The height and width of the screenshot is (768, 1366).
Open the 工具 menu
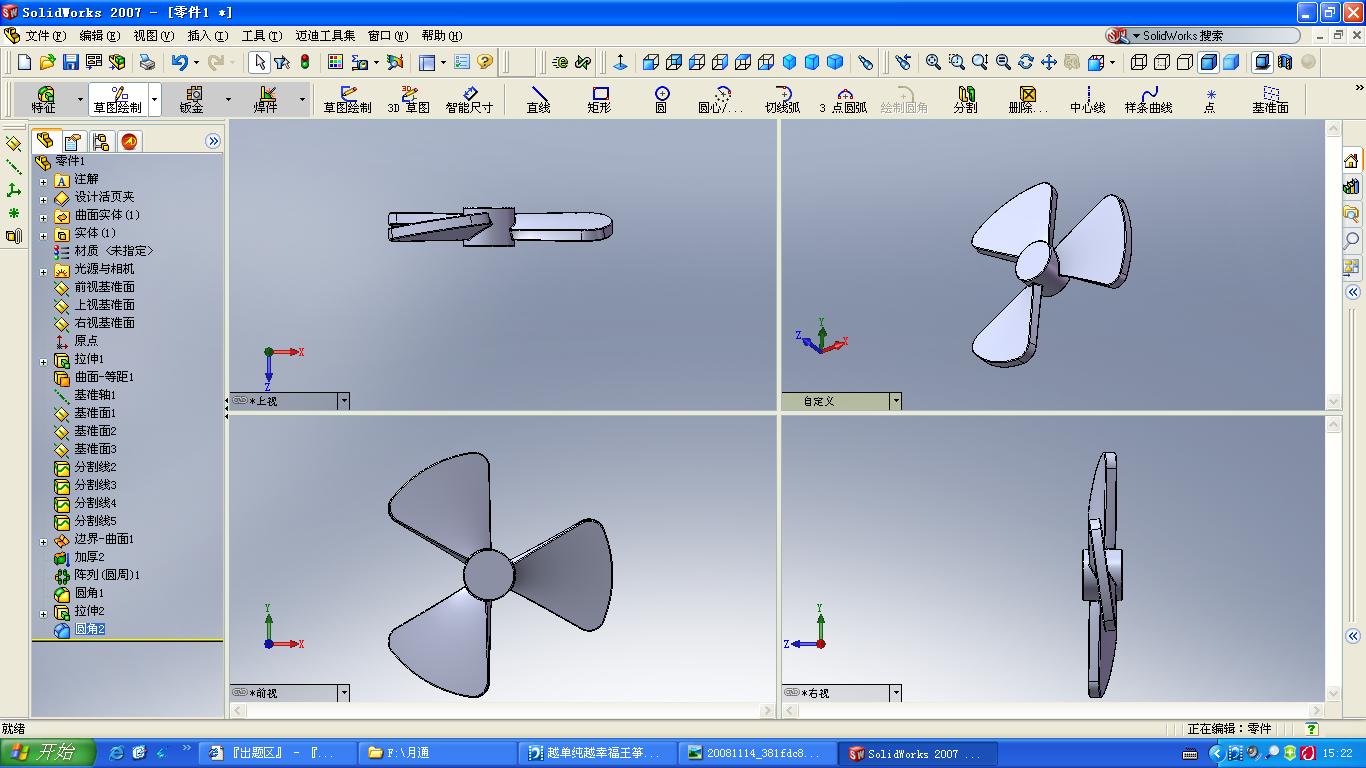[261, 35]
